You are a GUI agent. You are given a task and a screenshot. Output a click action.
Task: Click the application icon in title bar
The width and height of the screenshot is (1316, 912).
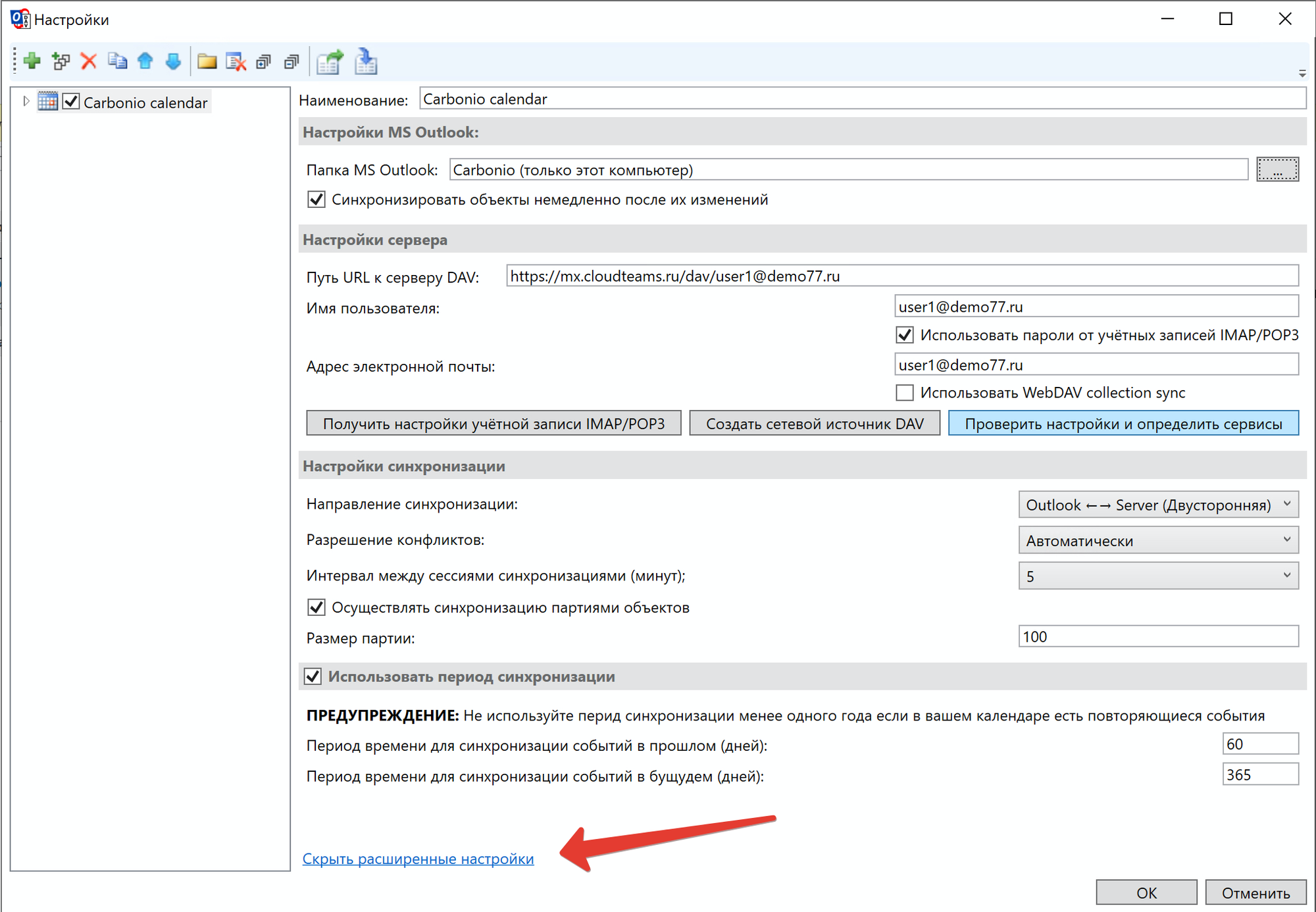[20, 19]
